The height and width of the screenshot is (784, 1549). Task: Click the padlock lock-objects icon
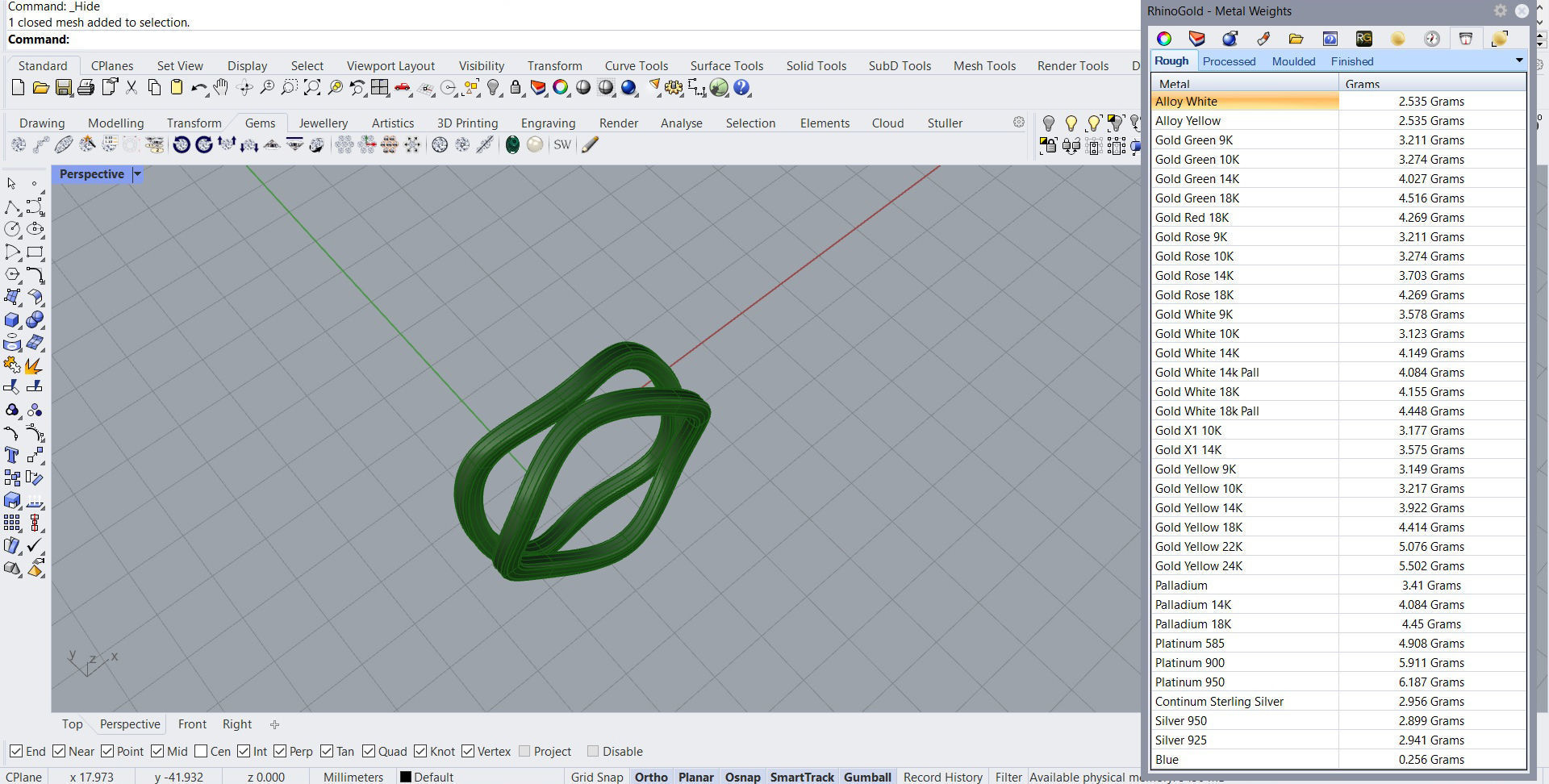pyautogui.click(x=516, y=88)
